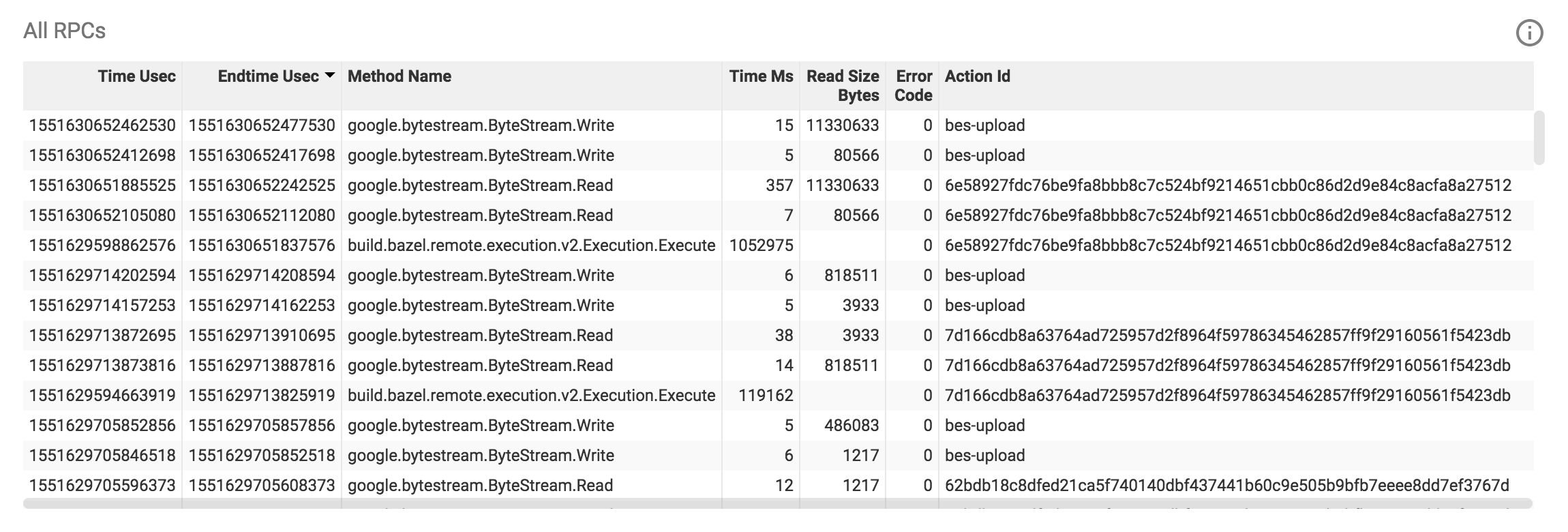Sort by the Time Usec column header
Screen dimensions: 1568x532
tap(136, 76)
